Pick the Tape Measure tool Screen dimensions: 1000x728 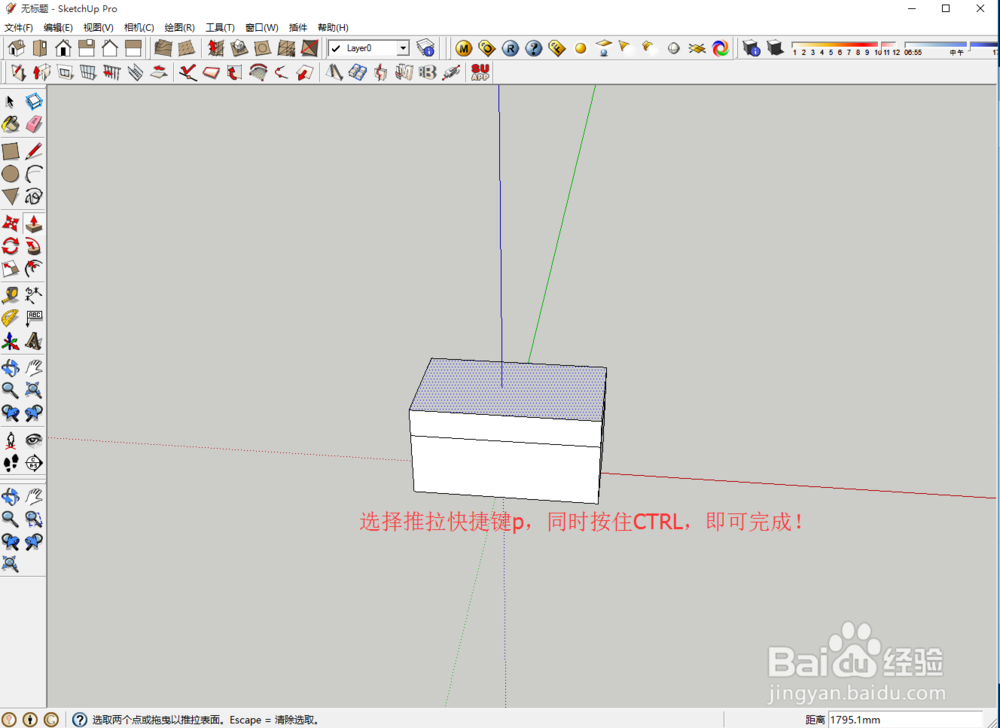(x=10, y=295)
